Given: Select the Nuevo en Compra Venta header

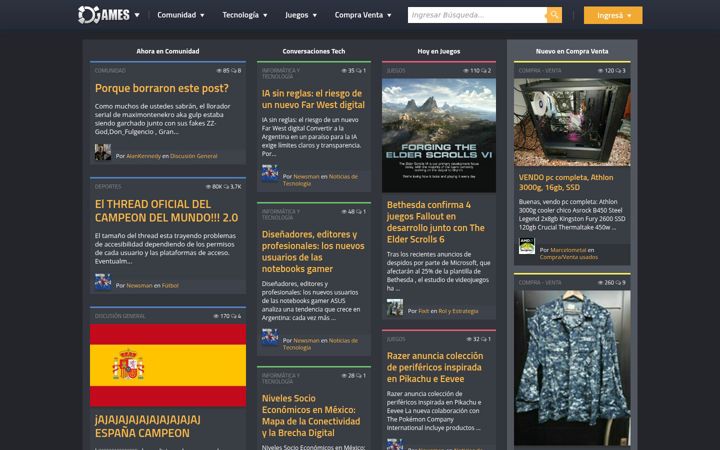Looking at the screenshot, I should pyautogui.click(x=572, y=51).
